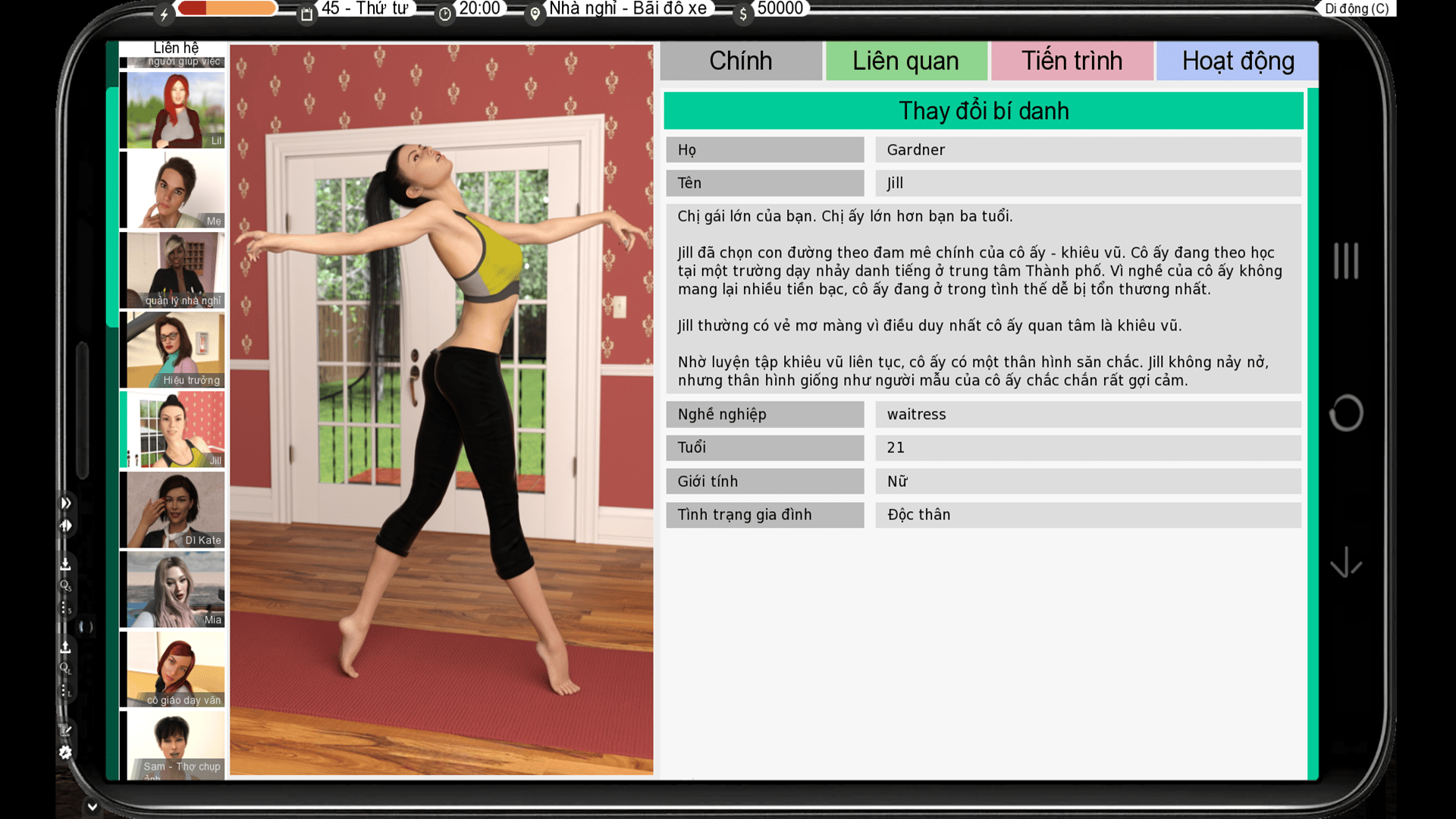This screenshot has height=819, width=1456.
Task: Click the energy bar at top
Action: (227, 8)
